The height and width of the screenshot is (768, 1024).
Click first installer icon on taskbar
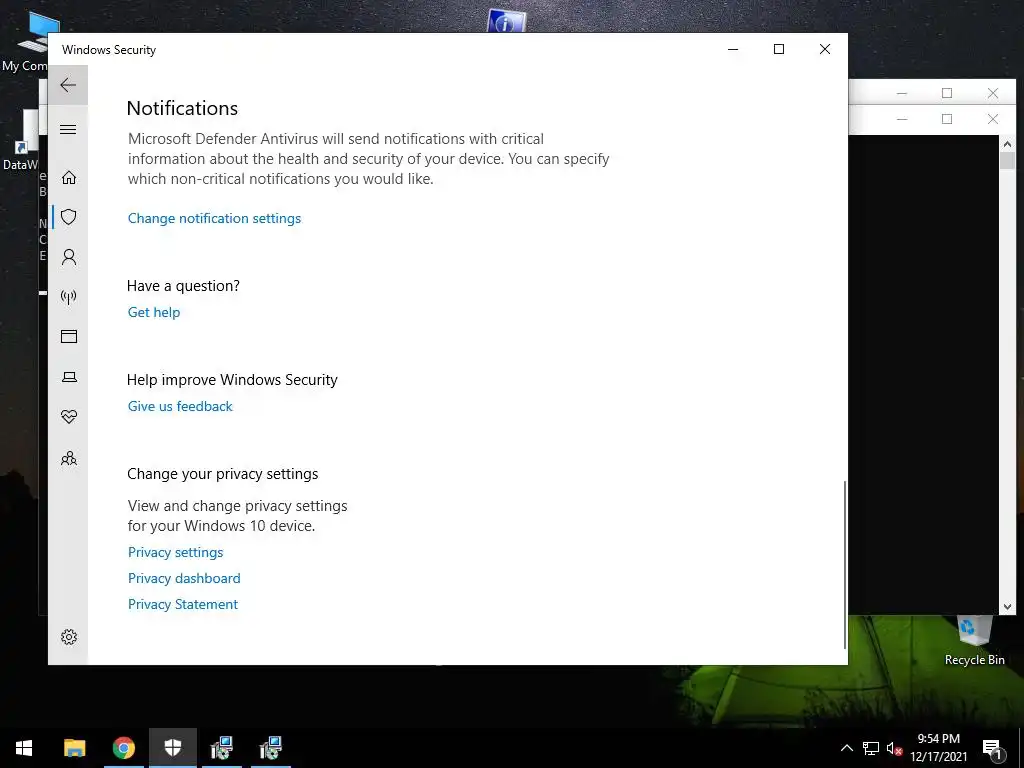pyautogui.click(x=221, y=748)
